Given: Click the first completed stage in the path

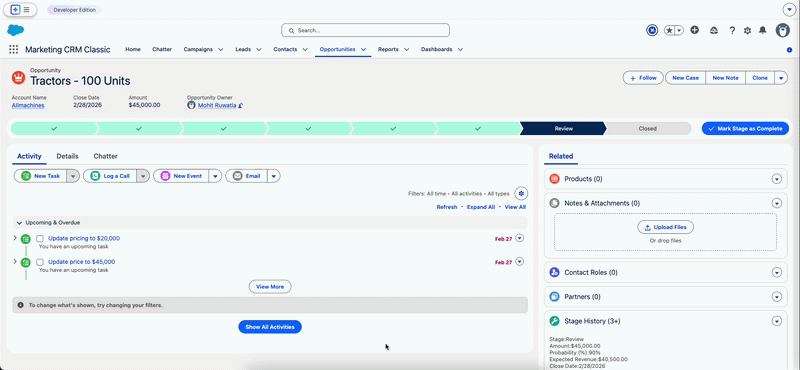Looking at the screenshot, I should (x=54, y=129).
